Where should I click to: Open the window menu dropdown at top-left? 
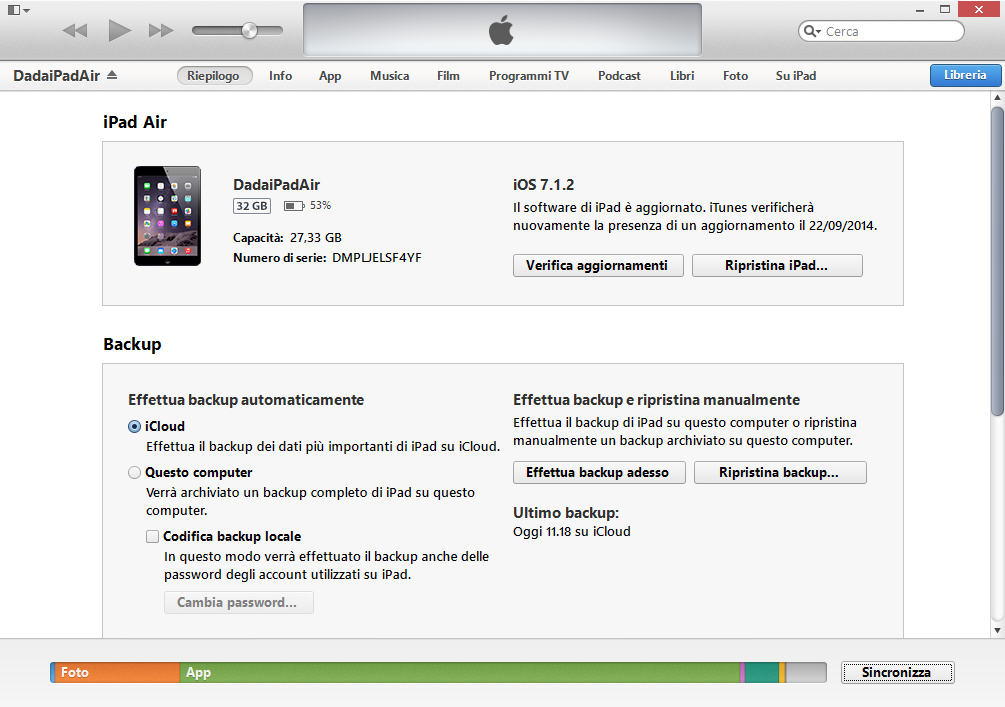click(x=18, y=10)
